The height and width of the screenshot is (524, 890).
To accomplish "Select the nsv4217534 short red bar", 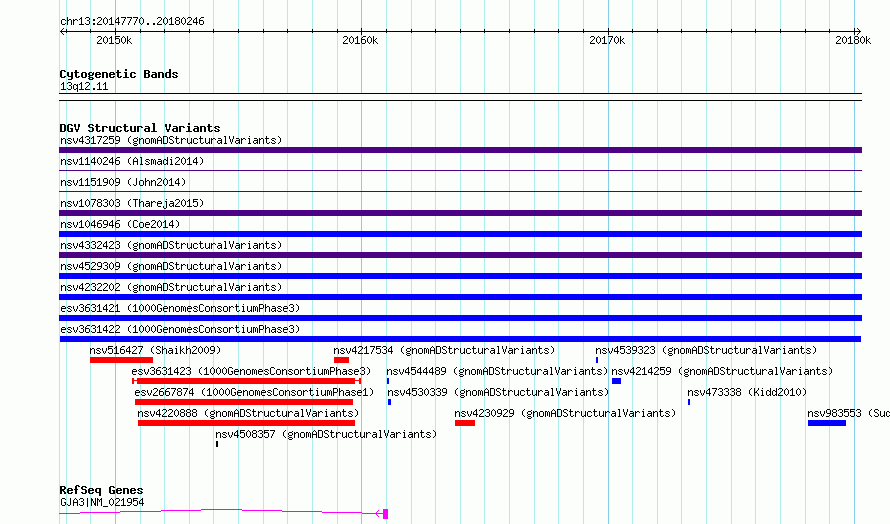I will 342,360.
